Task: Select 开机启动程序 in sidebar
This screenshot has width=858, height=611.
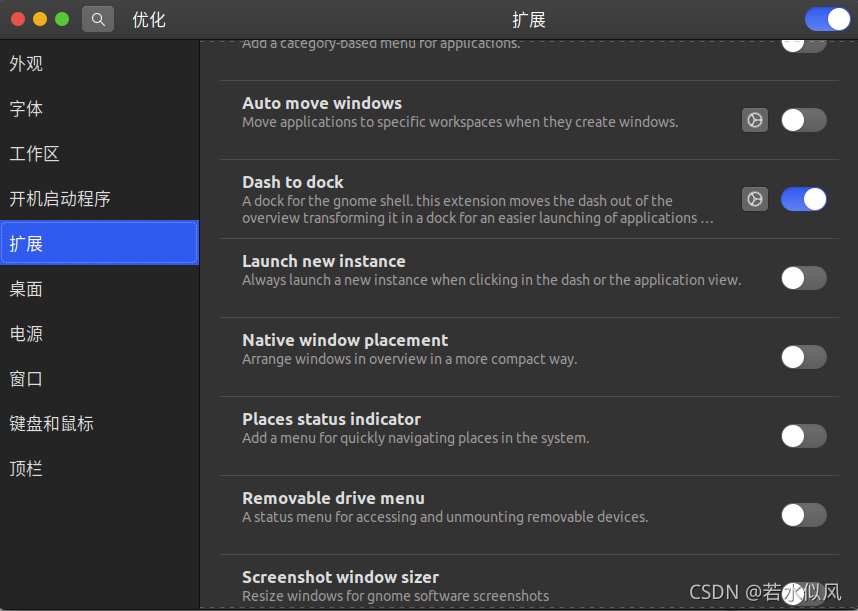Action: pos(60,199)
